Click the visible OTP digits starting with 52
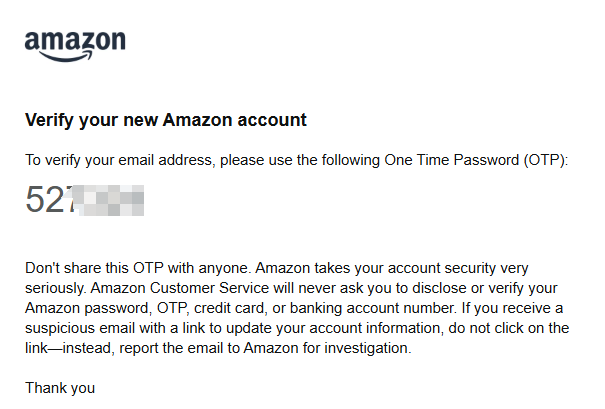 (49, 199)
